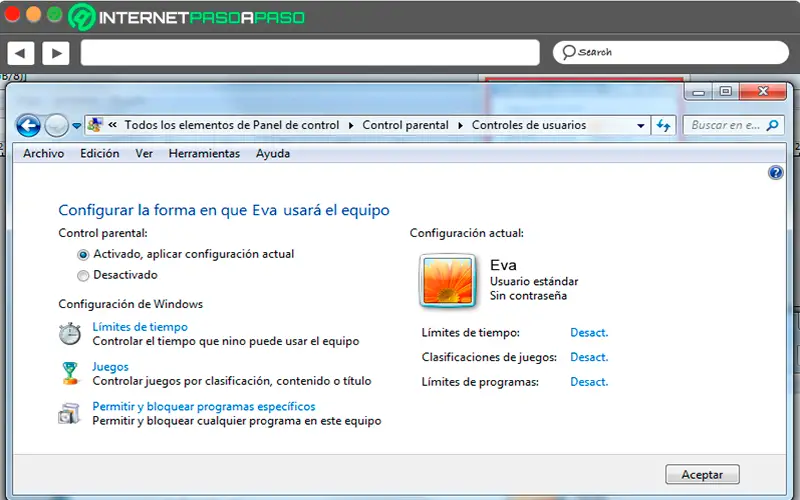Click Desact. next to Límites de tiempo
800x500 pixels.
[x=589, y=333]
